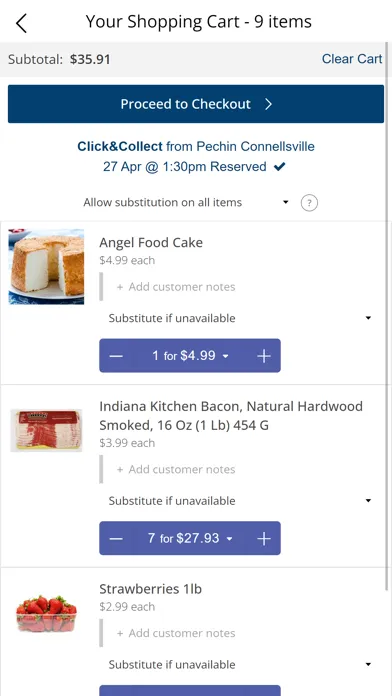This screenshot has height=696, width=392.
Task: Open quantity dropdown showing 7 for $27.93
Action: [x=190, y=538]
